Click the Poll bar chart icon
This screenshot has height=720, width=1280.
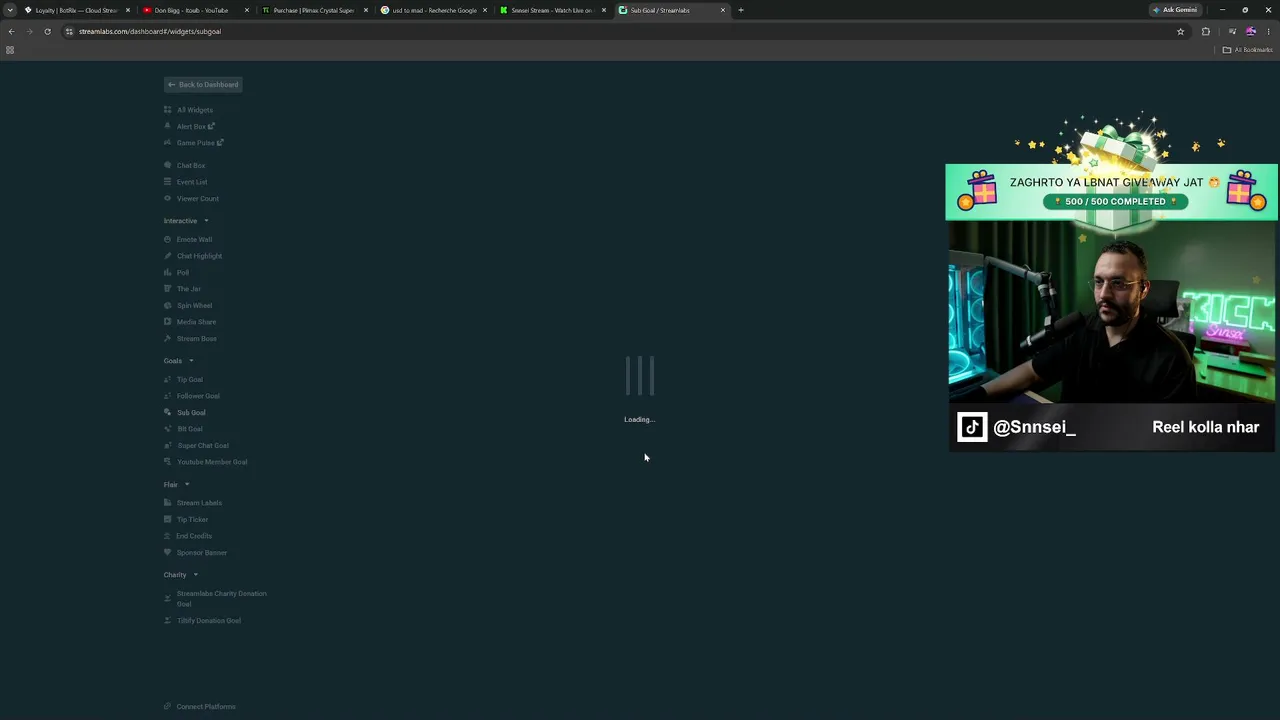pyautogui.click(x=168, y=272)
